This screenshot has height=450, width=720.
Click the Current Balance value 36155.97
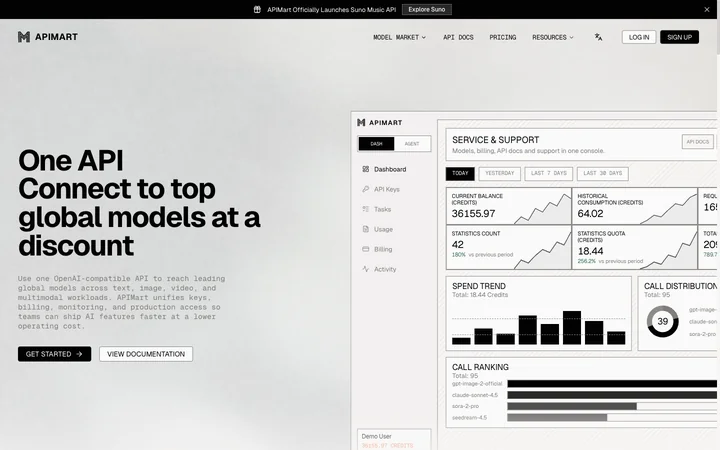click(473, 214)
